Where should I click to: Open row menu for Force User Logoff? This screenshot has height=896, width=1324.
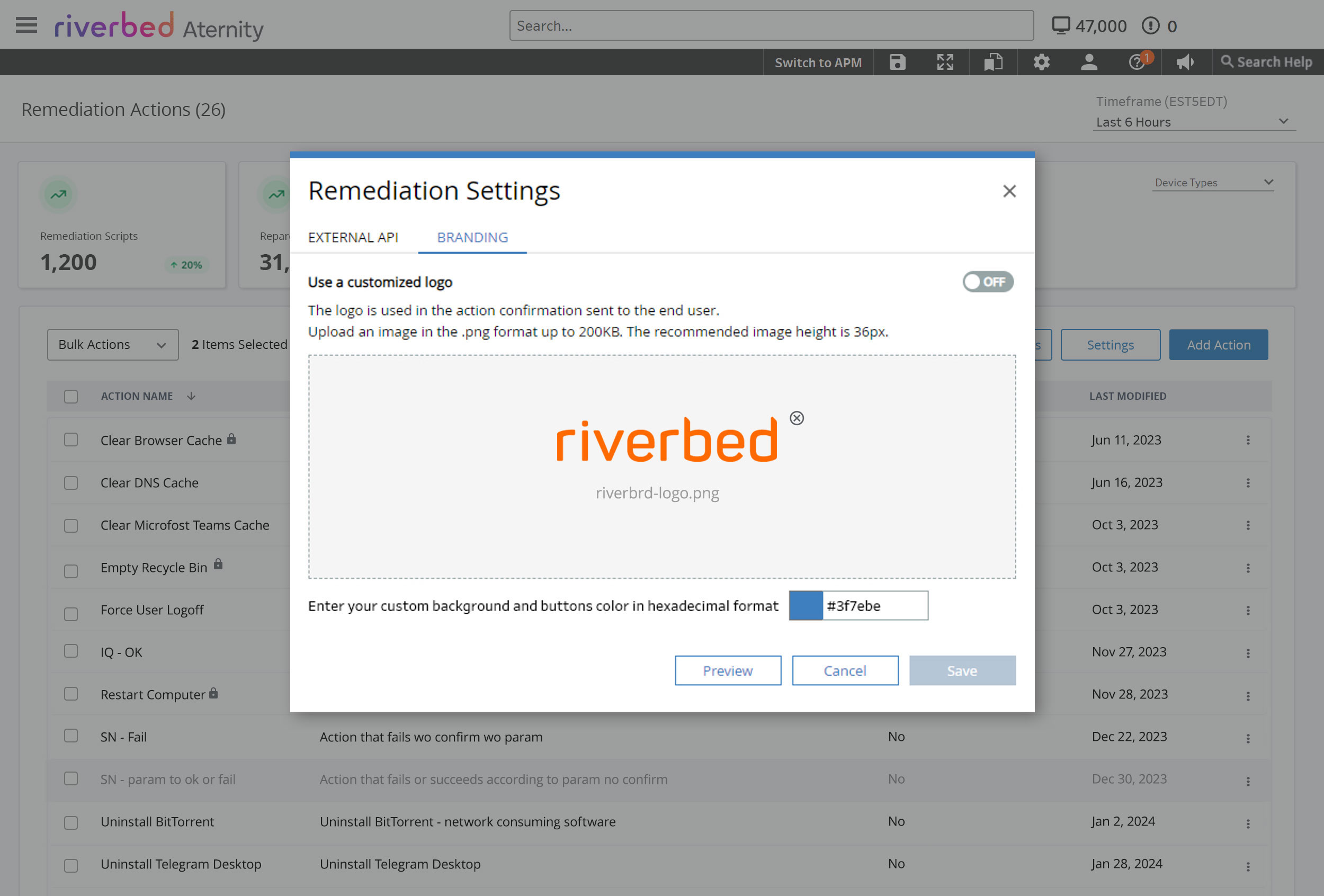1248,611
